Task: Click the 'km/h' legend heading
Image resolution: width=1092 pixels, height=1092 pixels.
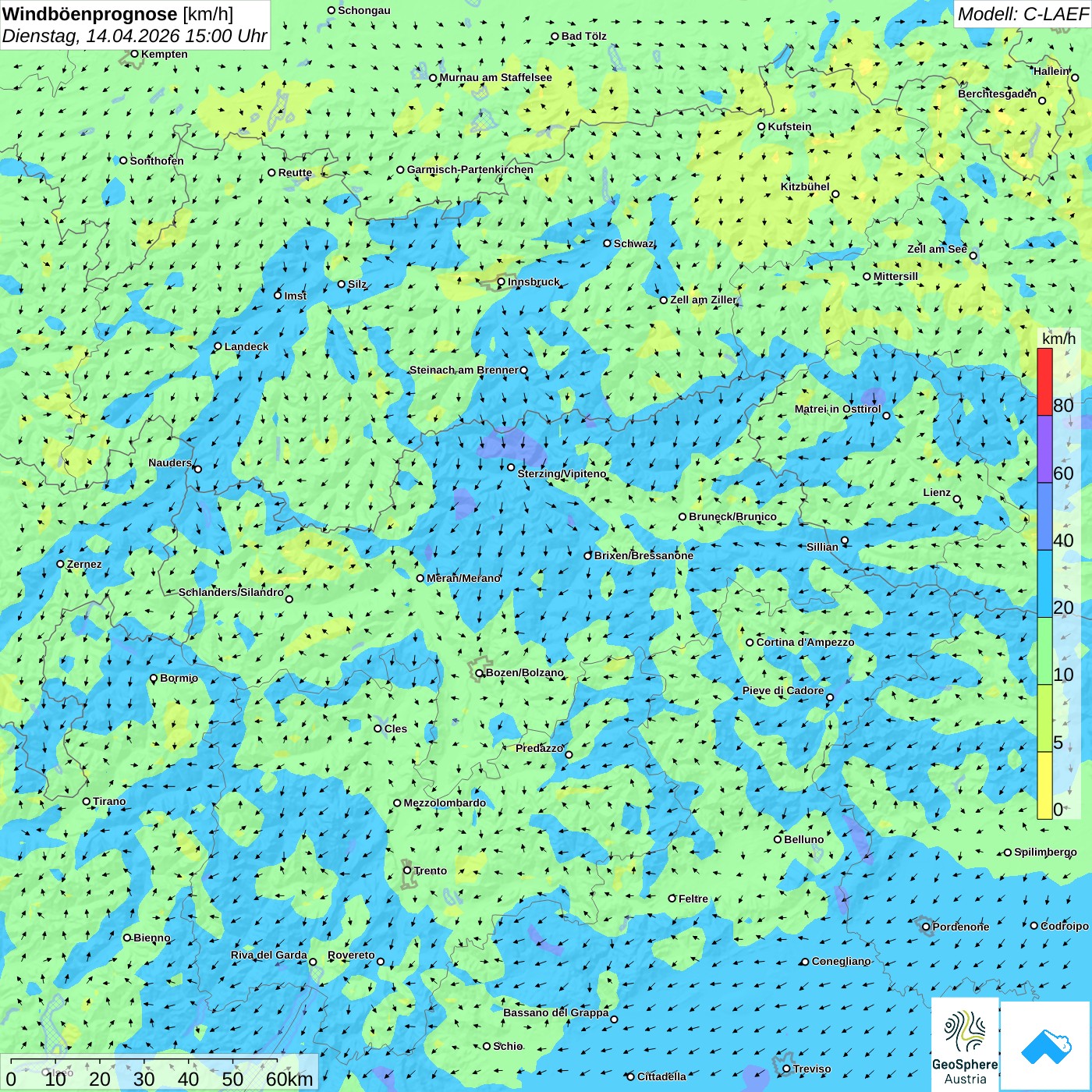Action: (1058, 339)
